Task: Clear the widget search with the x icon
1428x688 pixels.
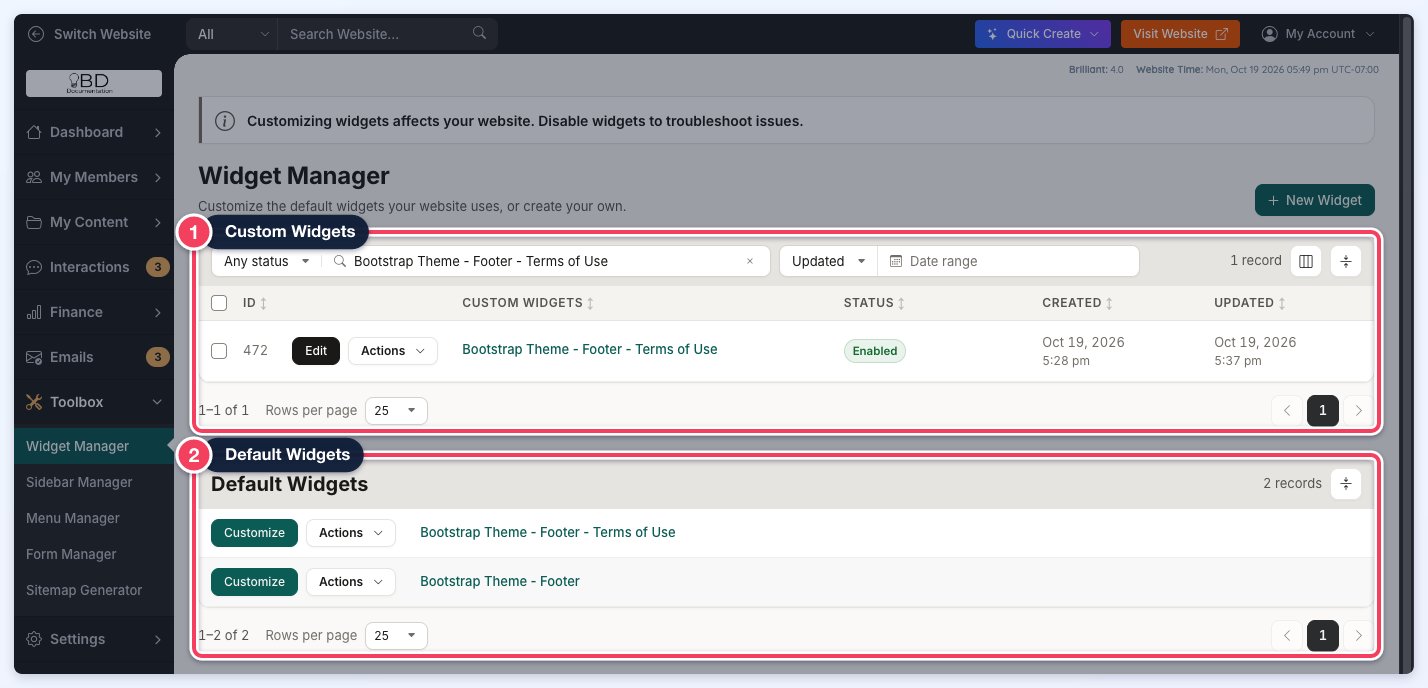Action: pos(750,261)
